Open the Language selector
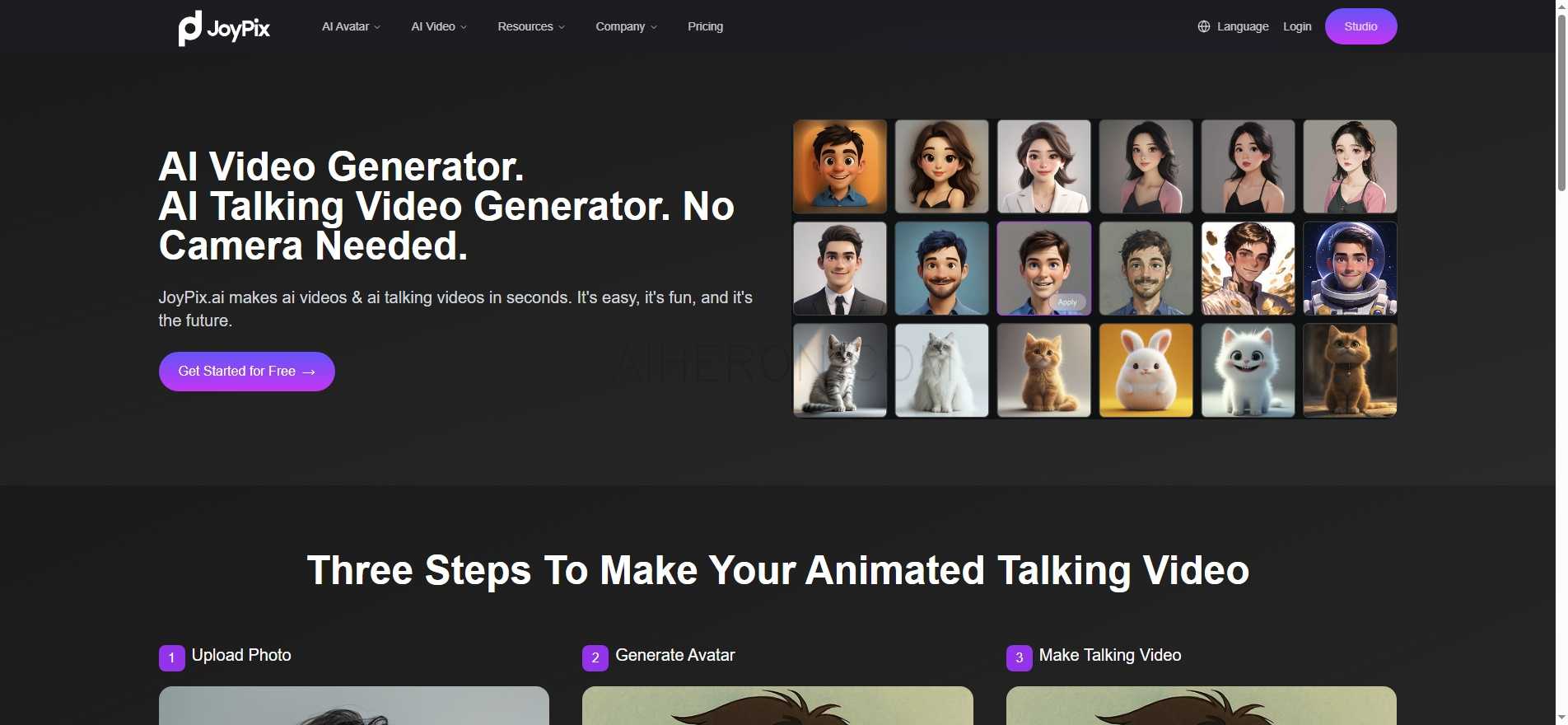 pyautogui.click(x=1233, y=26)
